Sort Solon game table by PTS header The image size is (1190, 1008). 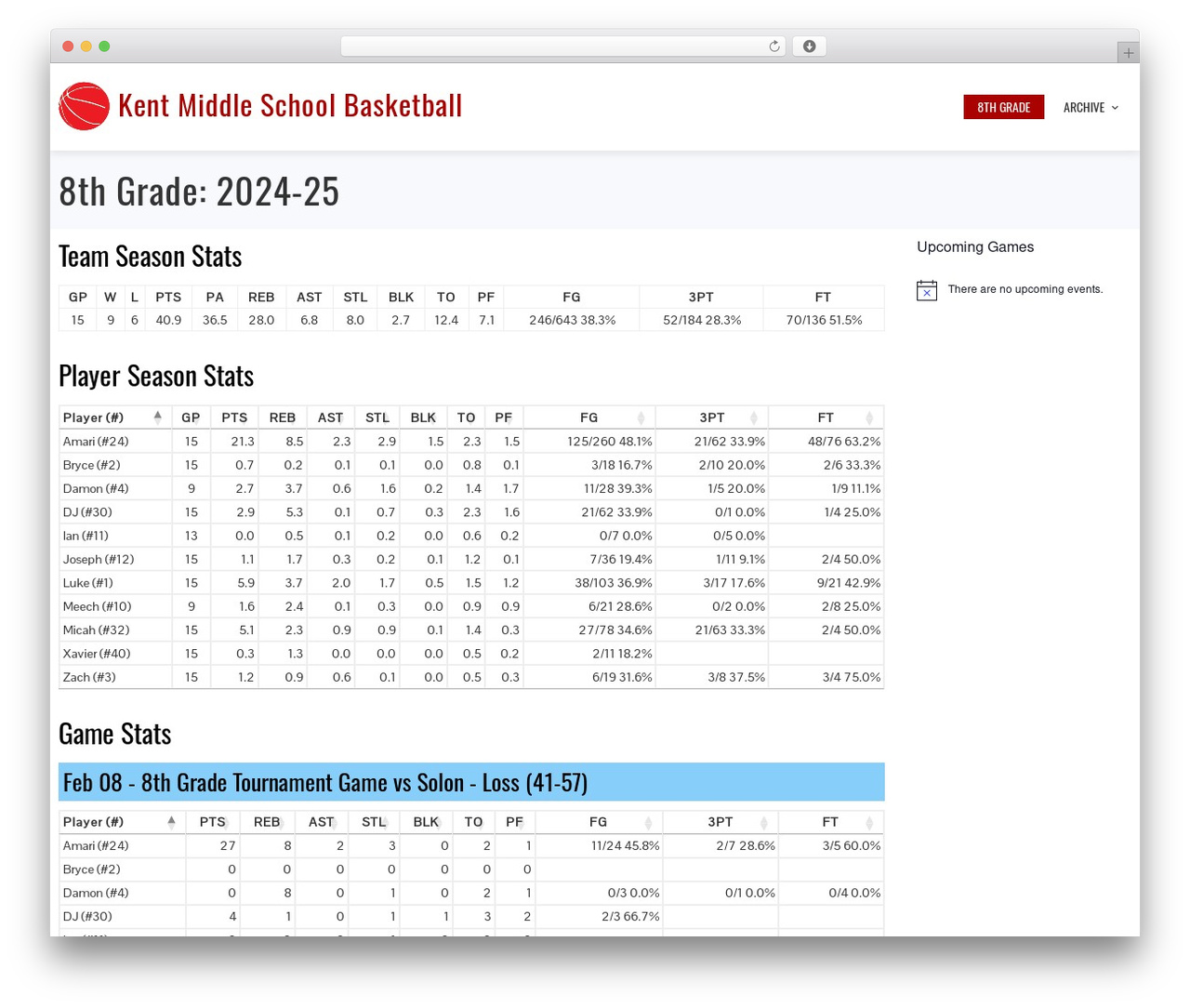212,822
